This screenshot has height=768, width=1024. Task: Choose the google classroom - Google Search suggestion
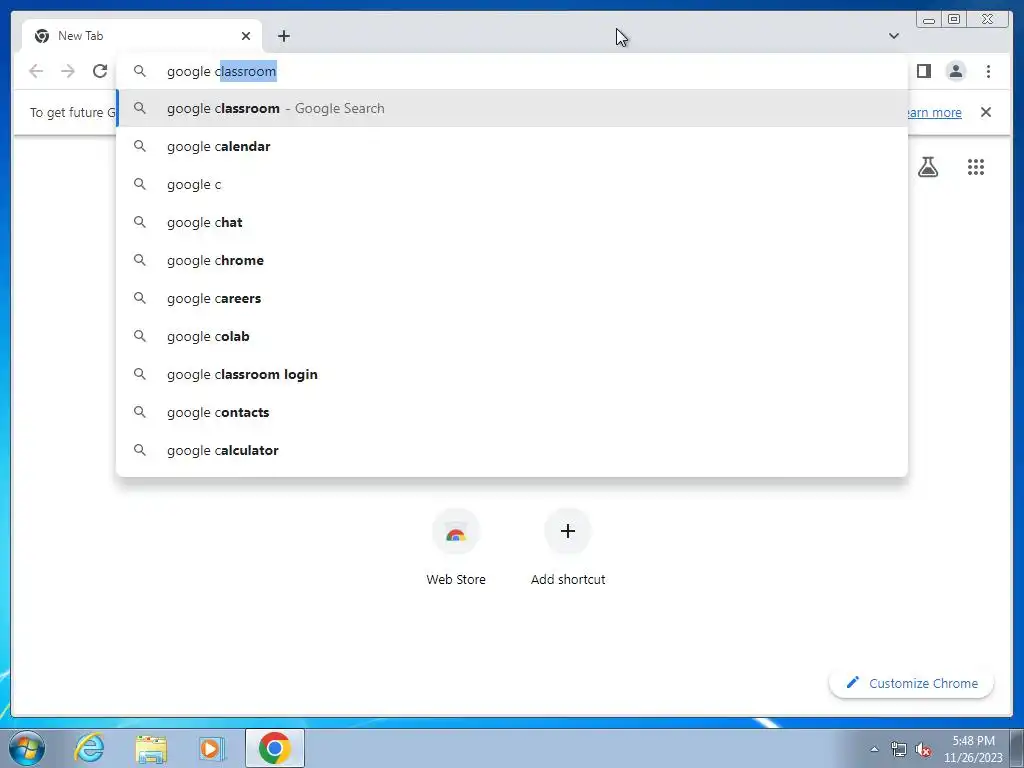(x=512, y=108)
